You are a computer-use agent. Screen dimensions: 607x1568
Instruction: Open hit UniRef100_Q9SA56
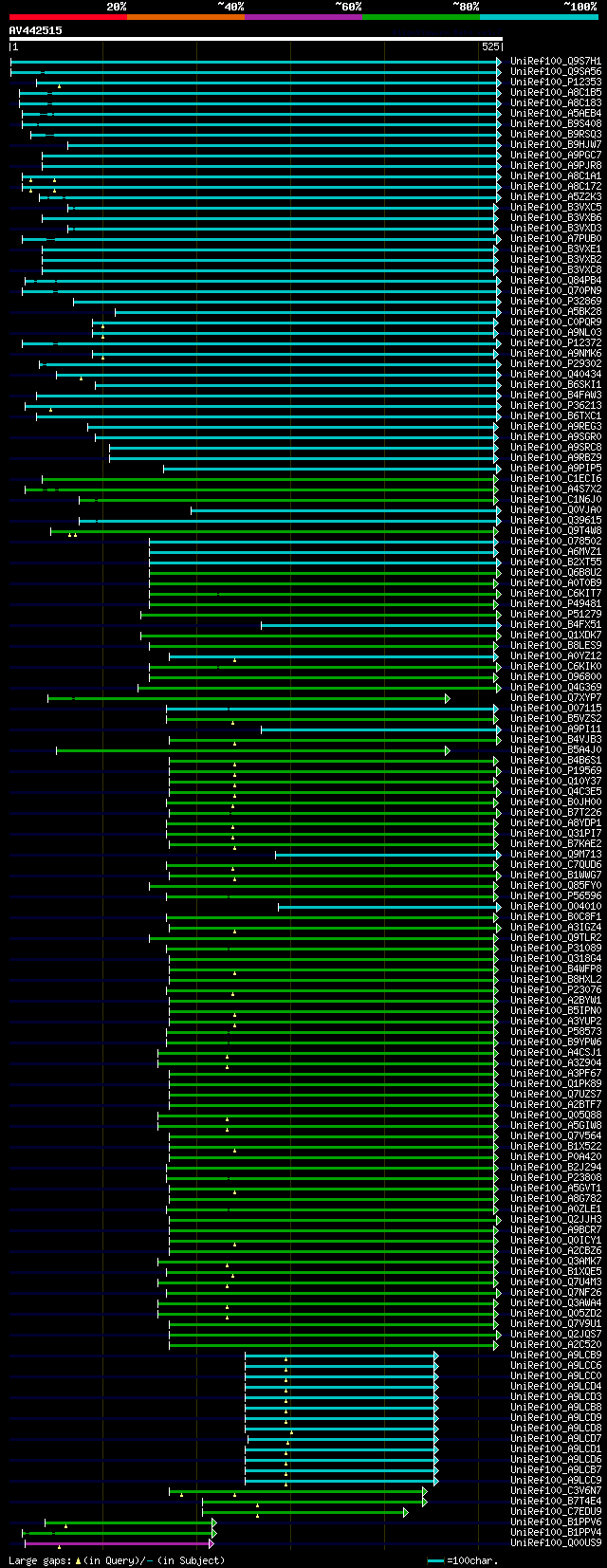coord(556,72)
